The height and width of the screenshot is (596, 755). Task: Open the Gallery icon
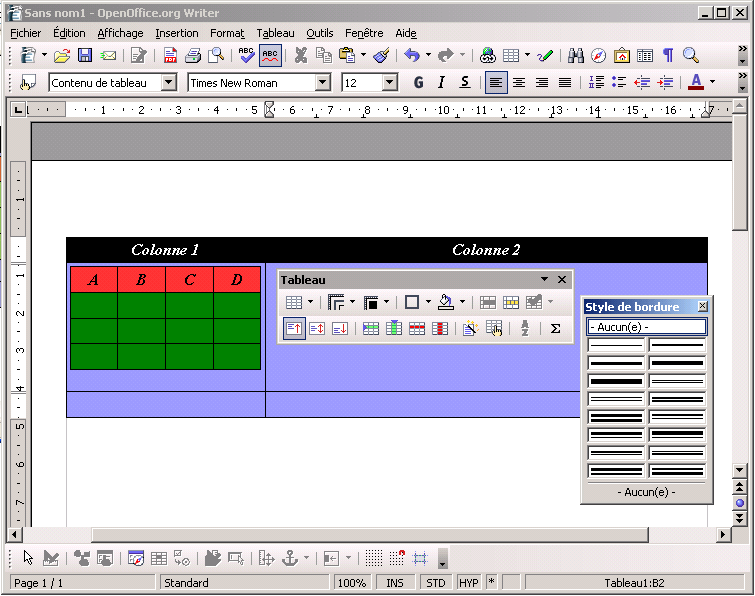[622, 55]
